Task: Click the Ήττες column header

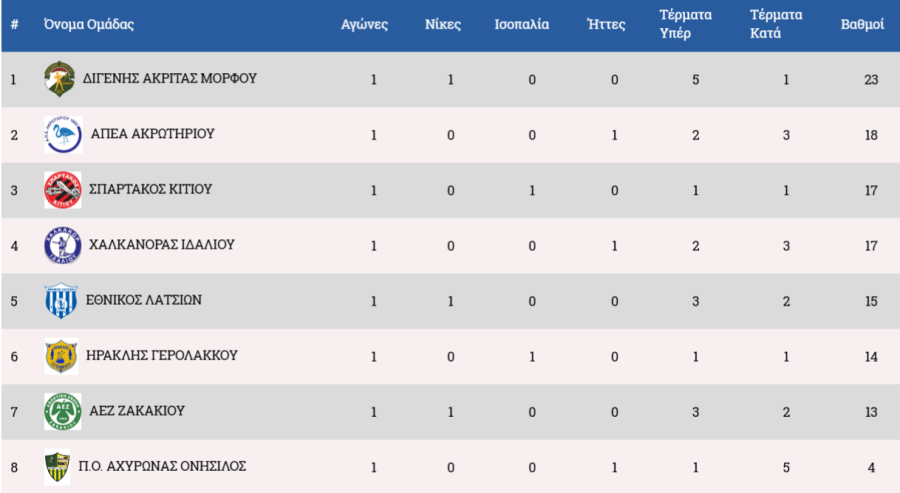Action: click(x=606, y=24)
